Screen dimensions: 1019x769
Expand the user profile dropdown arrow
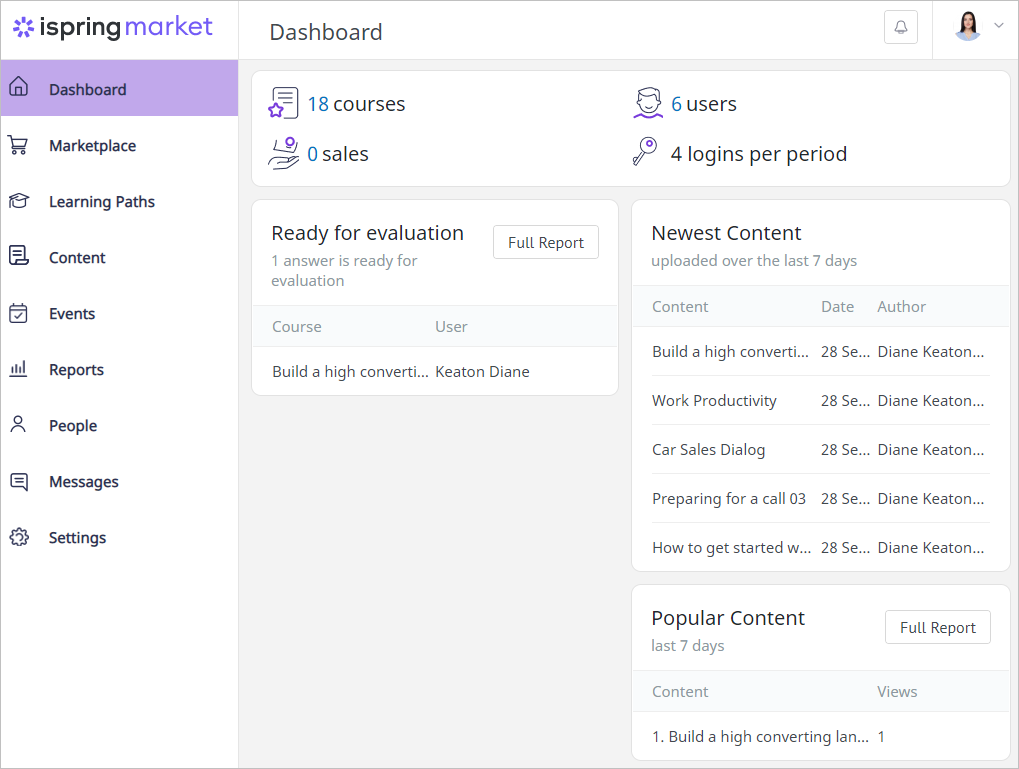coord(999,25)
